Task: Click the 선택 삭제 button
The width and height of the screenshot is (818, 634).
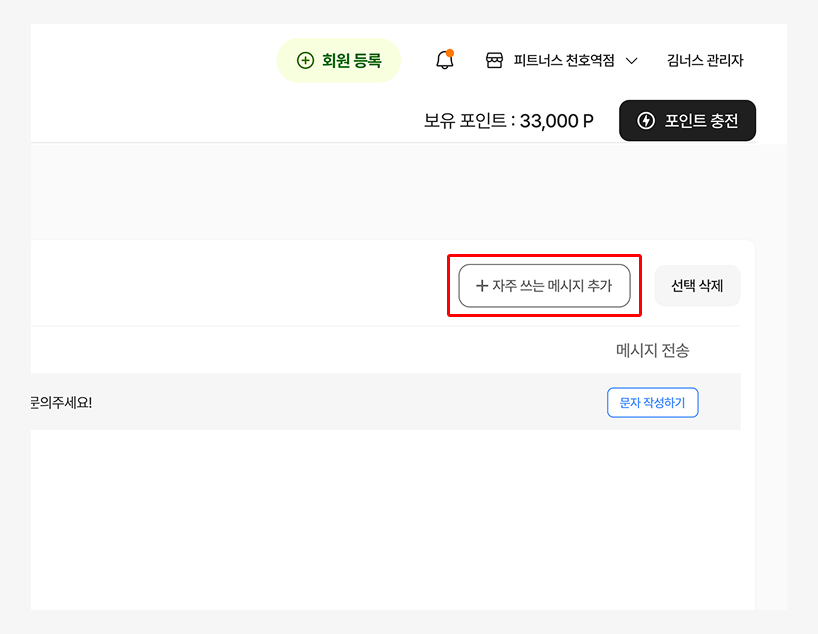Action: (697, 285)
